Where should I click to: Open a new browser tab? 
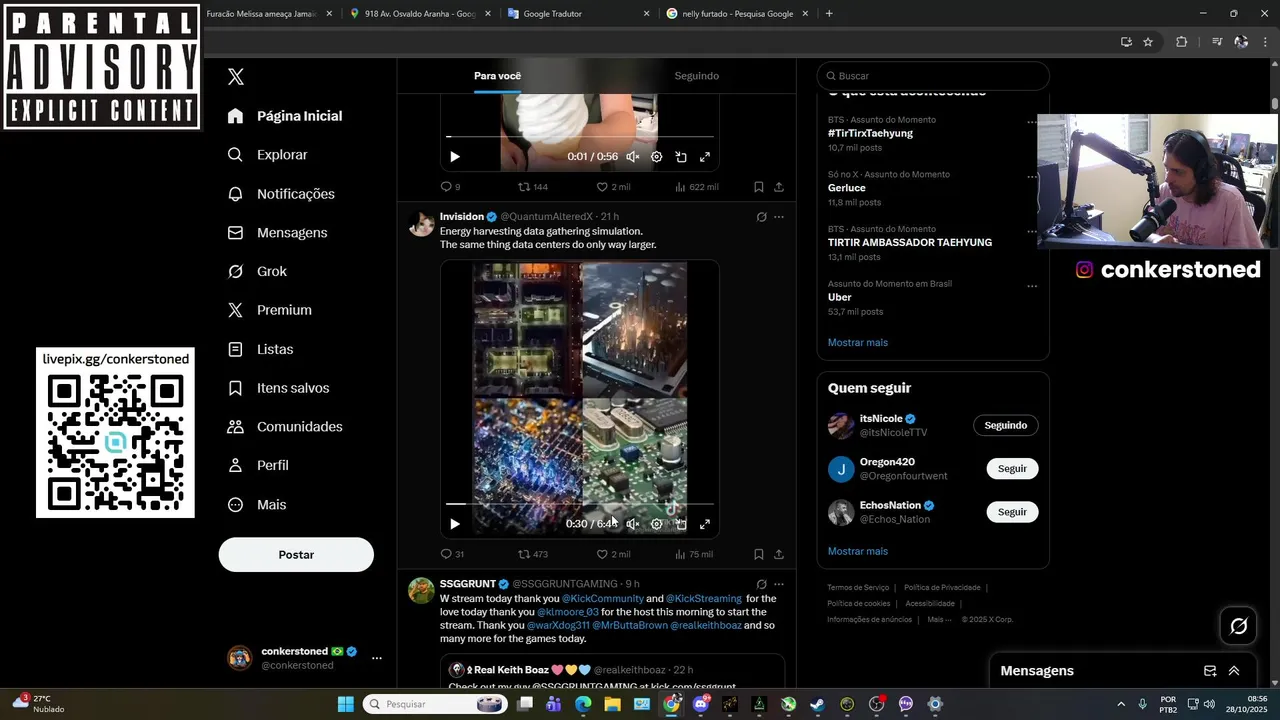pyautogui.click(x=829, y=14)
